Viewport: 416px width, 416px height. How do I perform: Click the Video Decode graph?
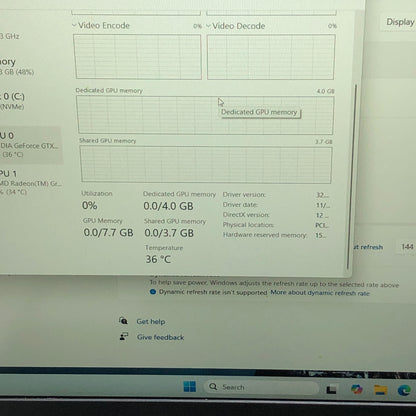pos(271,57)
